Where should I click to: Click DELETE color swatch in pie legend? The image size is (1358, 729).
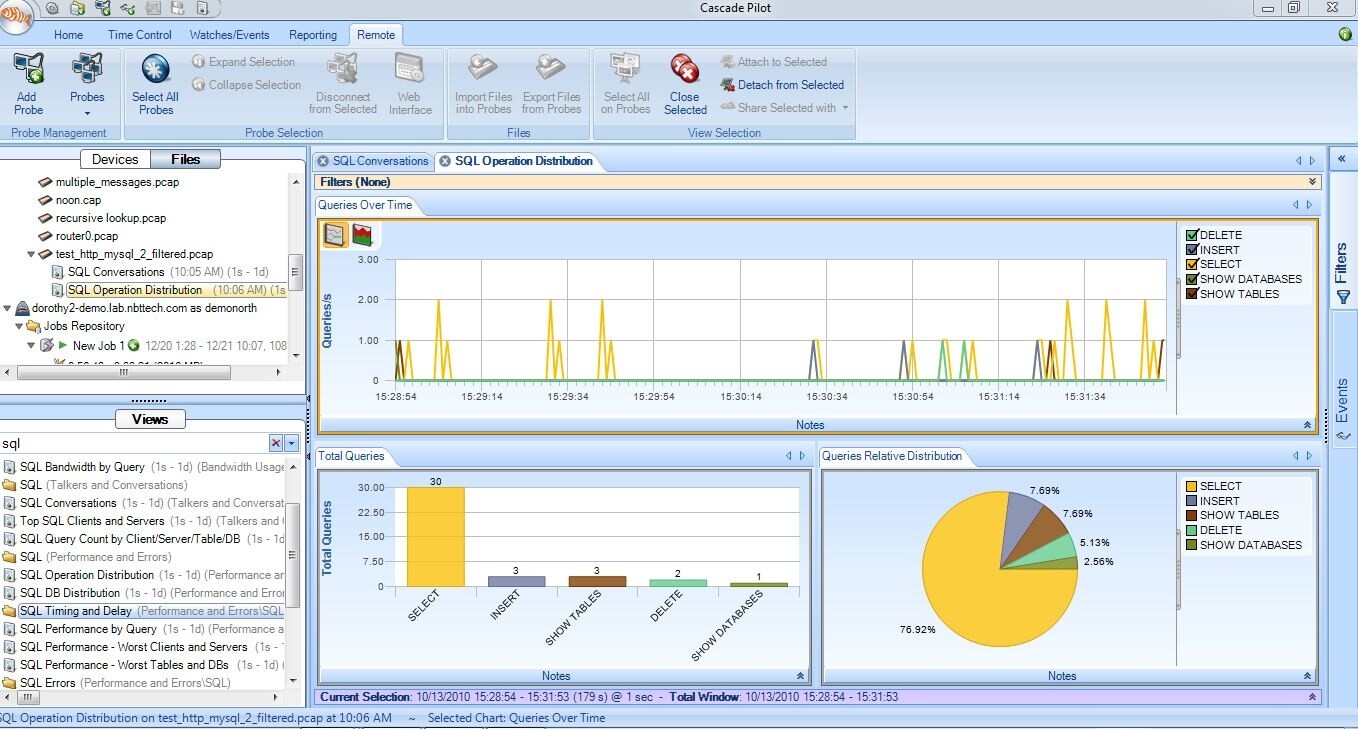point(1191,530)
